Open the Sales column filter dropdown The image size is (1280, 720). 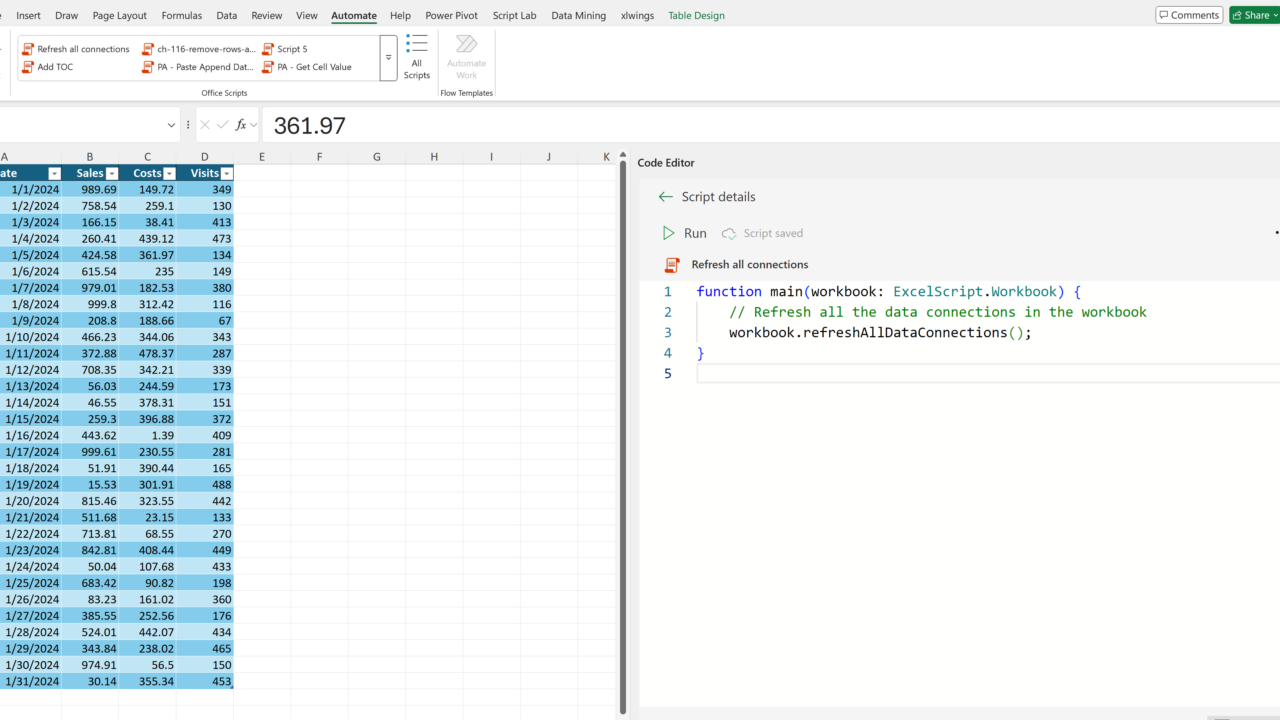[x=112, y=174]
